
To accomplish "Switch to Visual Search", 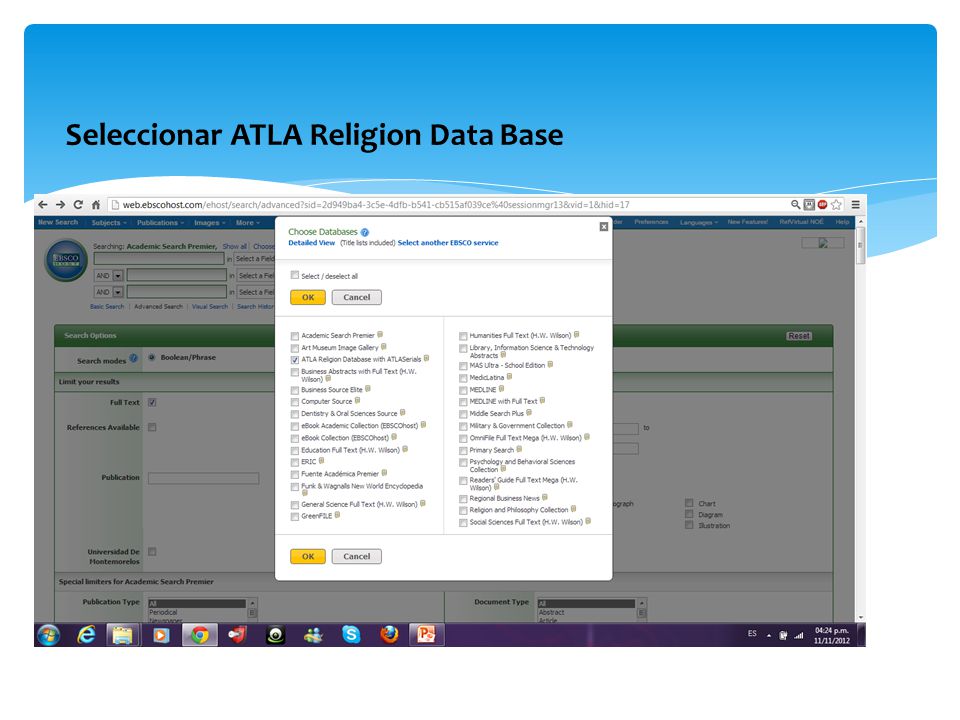I will point(209,306).
